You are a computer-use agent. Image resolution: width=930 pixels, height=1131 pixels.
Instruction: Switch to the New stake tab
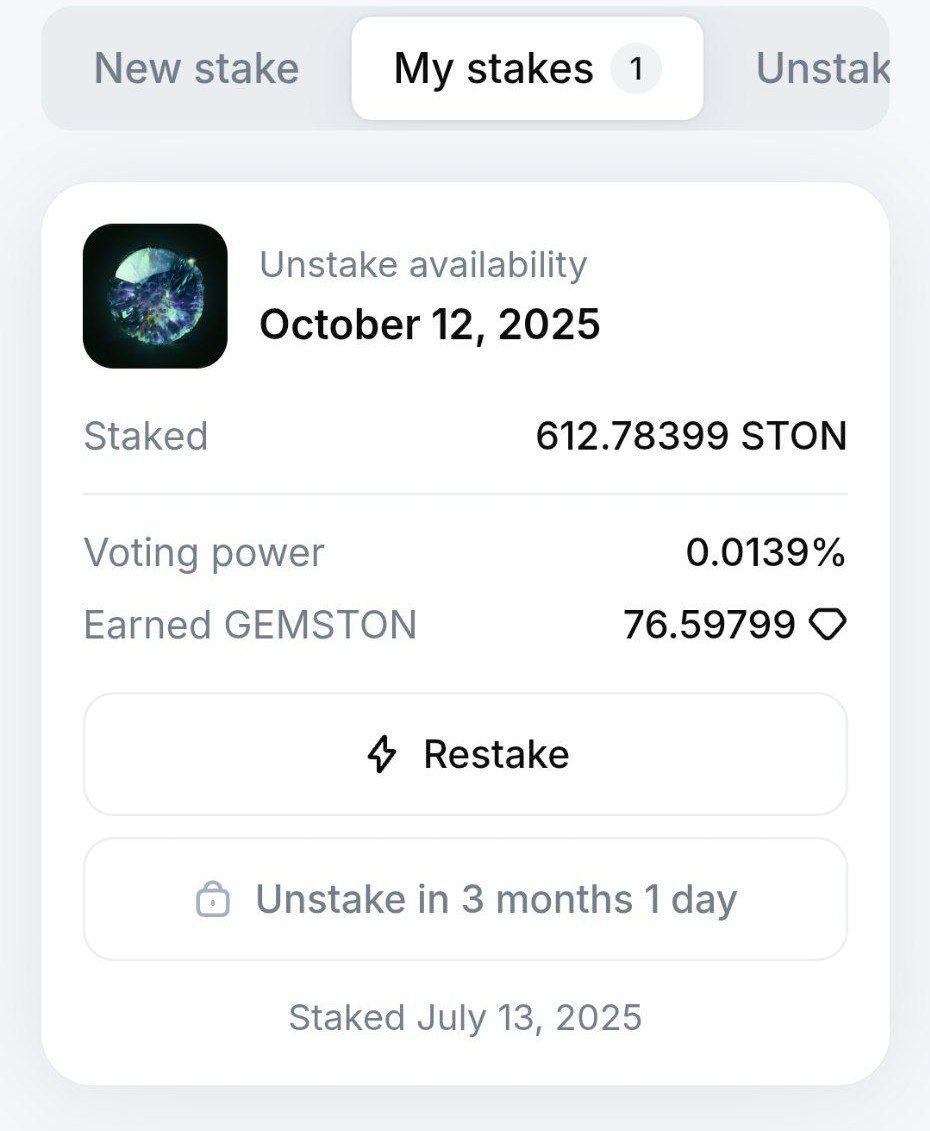tap(196, 69)
